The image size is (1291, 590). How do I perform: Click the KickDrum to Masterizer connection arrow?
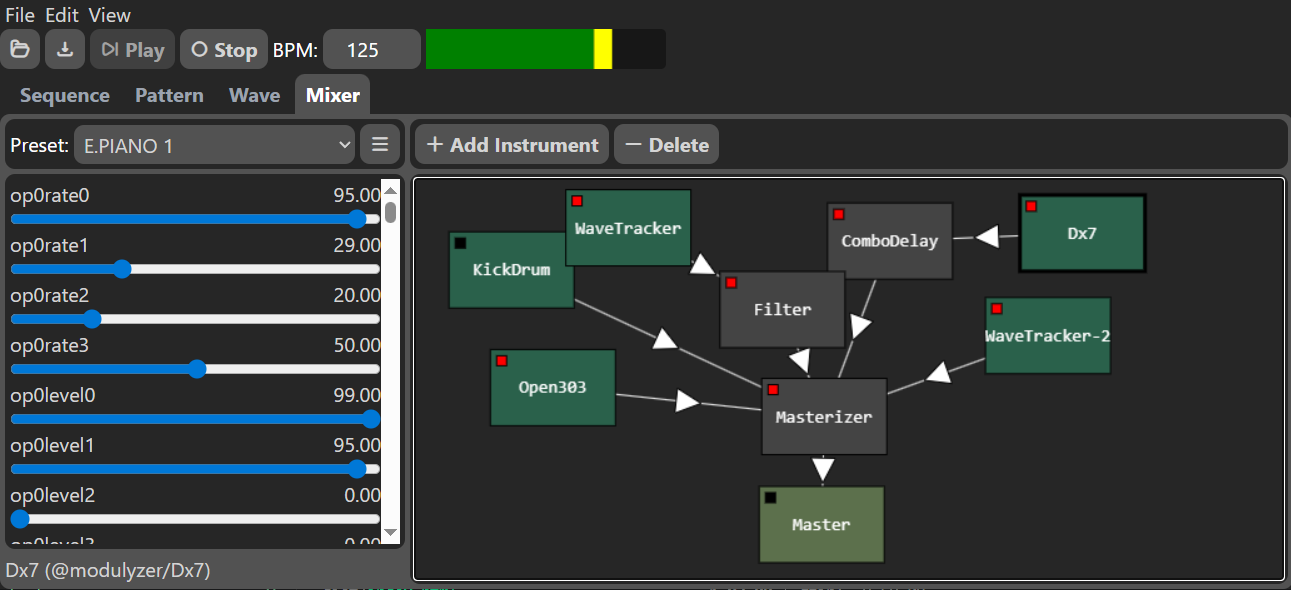tap(666, 341)
